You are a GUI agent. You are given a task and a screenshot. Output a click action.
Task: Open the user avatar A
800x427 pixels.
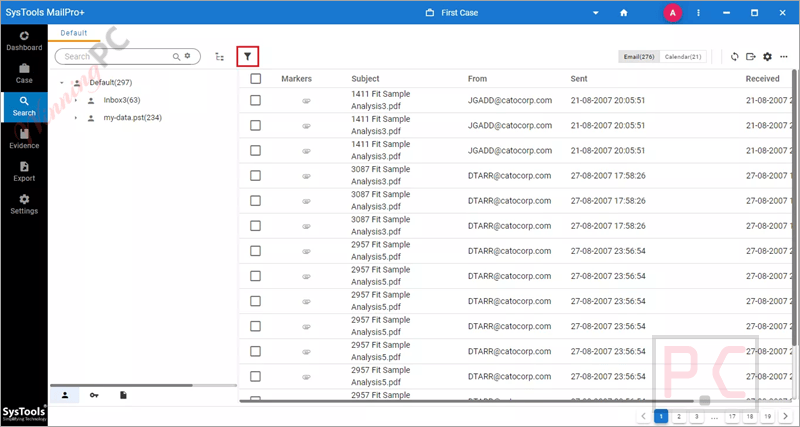tap(672, 13)
